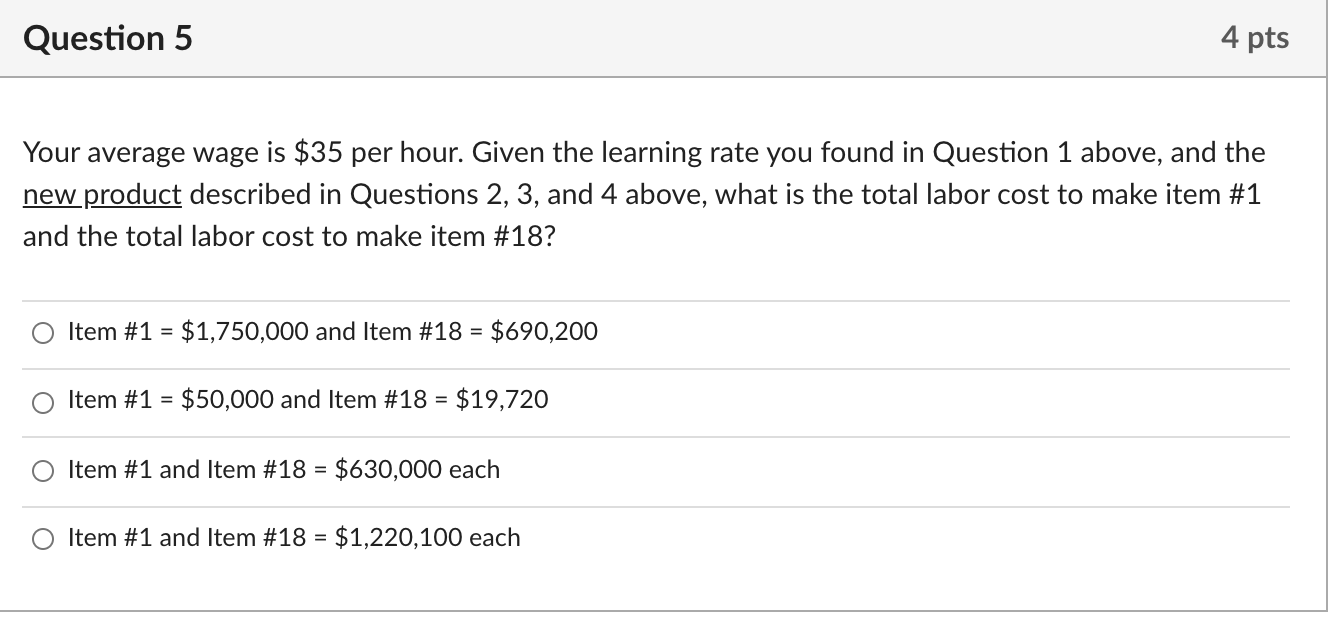The height and width of the screenshot is (622, 1334).
Task: Click the answer label ending with $19,720
Action: click(x=308, y=400)
